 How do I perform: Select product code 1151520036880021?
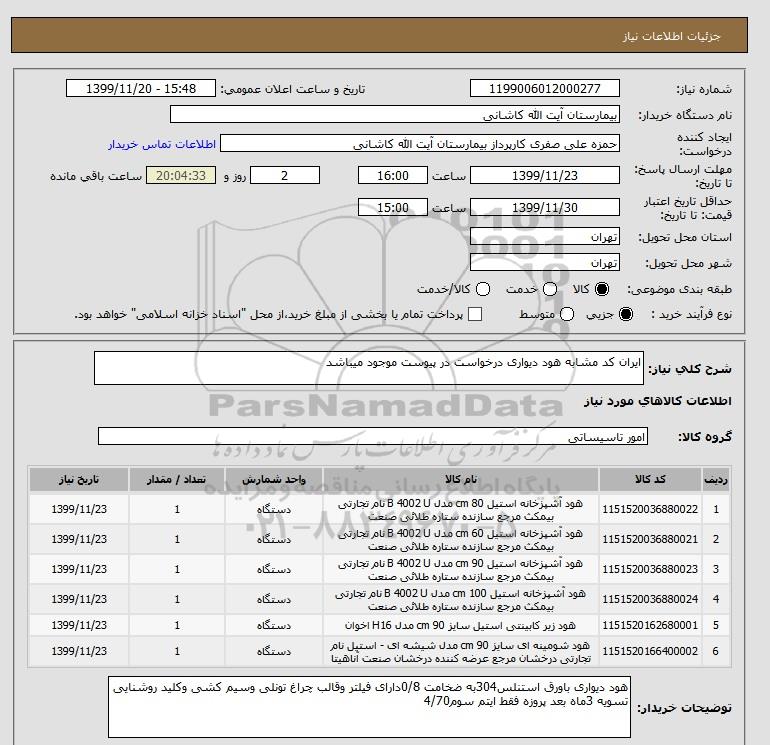(x=650, y=539)
